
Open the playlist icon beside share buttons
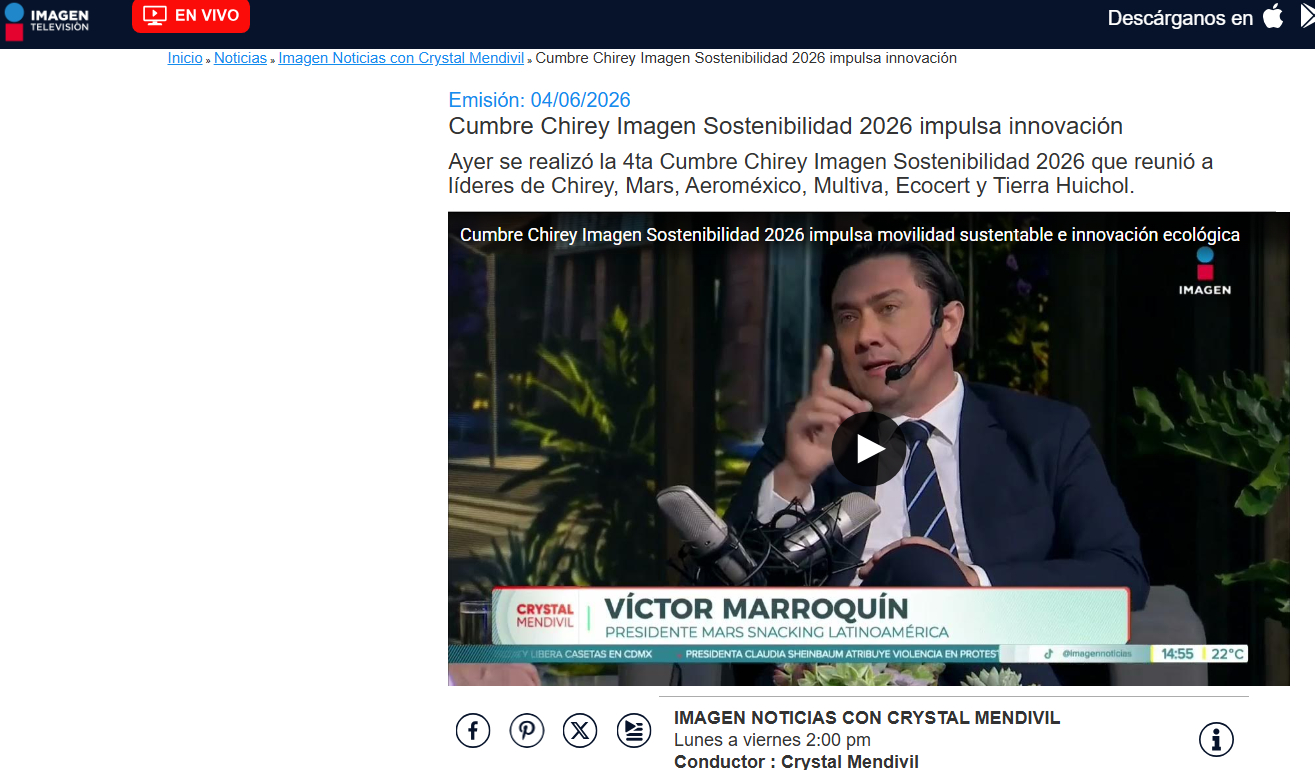click(633, 731)
